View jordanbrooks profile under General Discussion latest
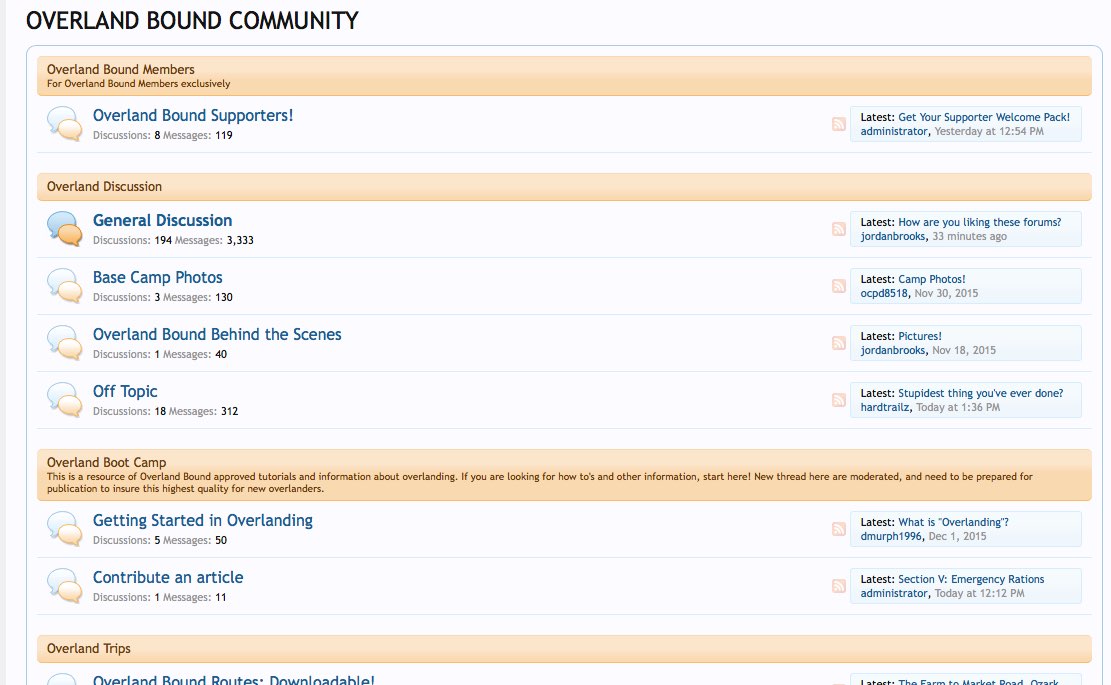Screen dimensions: 1111x685 coord(893,237)
